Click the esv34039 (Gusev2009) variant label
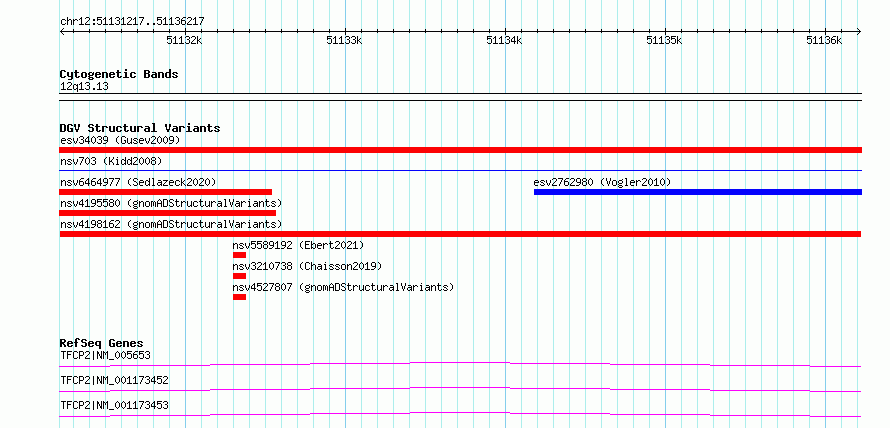This screenshot has width=890, height=428. pyautogui.click(x=120, y=140)
